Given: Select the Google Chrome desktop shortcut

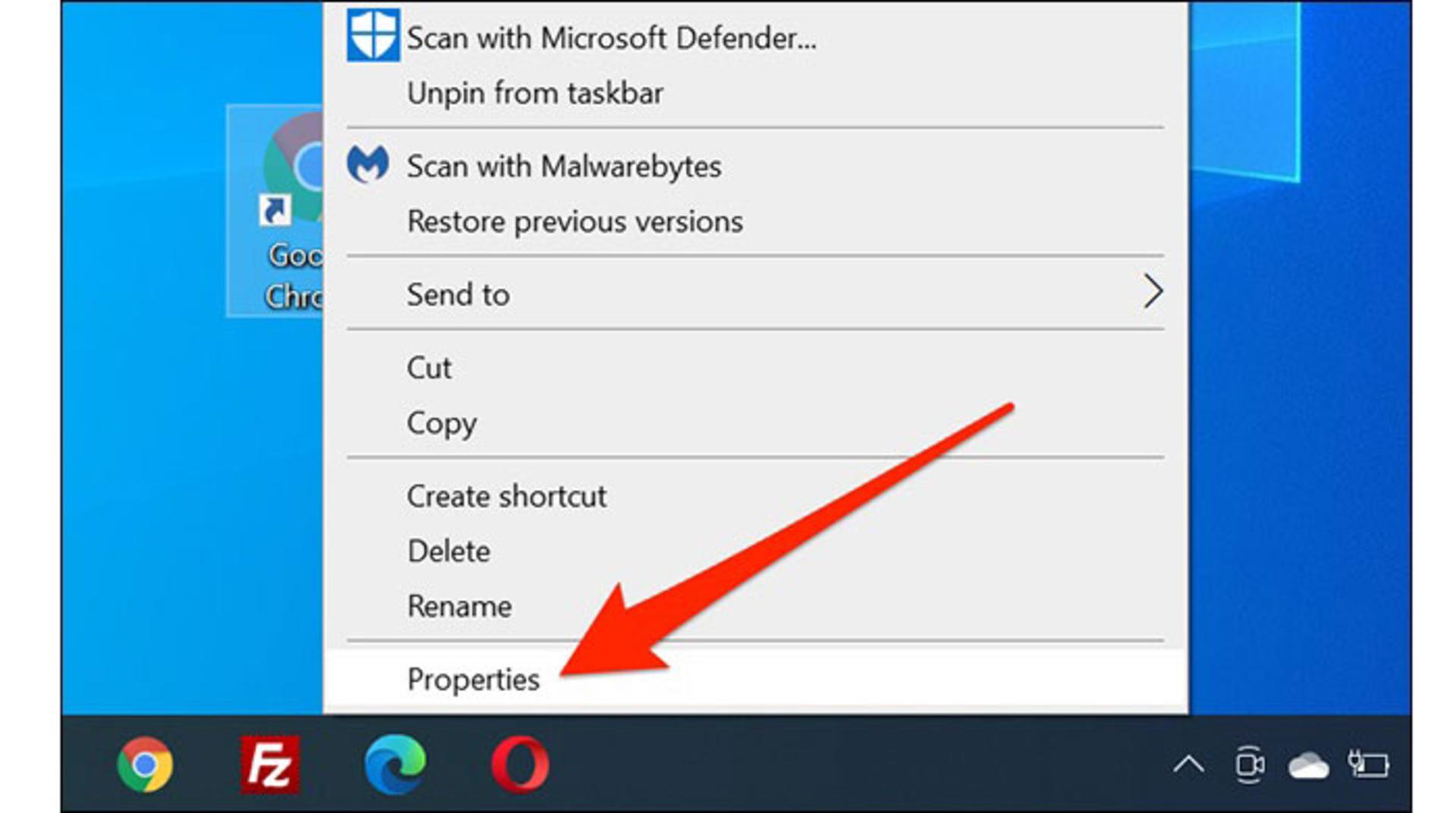Looking at the screenshot, I should 275,211.
